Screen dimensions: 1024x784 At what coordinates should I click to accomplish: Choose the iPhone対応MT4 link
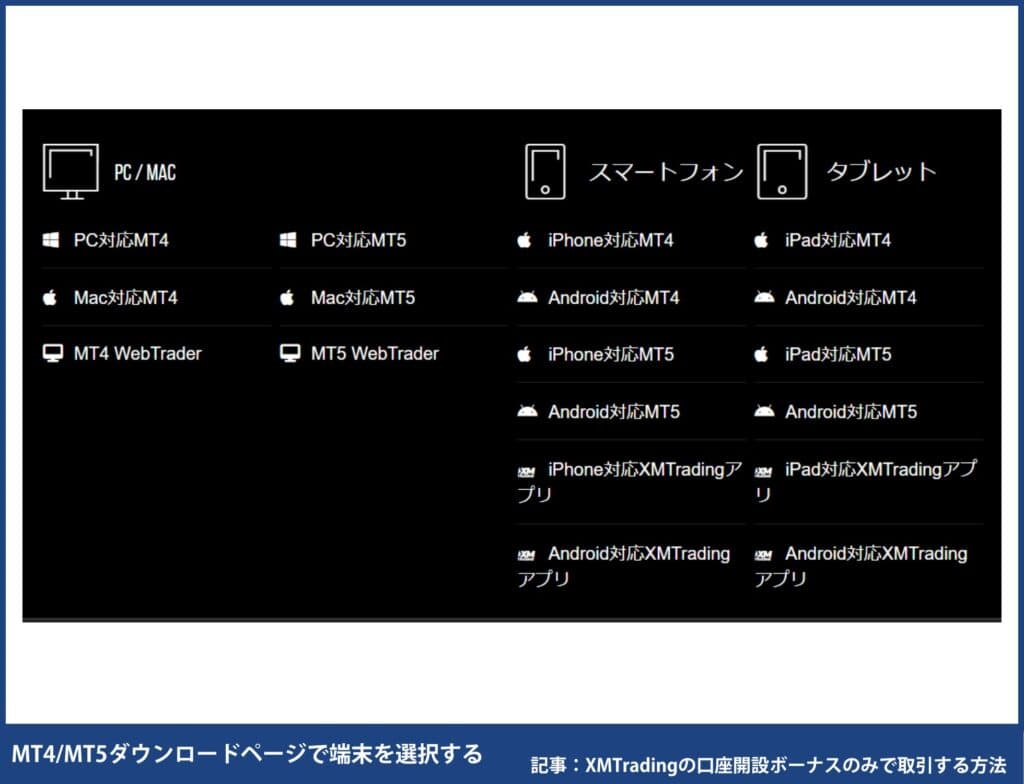coord(611,240)
